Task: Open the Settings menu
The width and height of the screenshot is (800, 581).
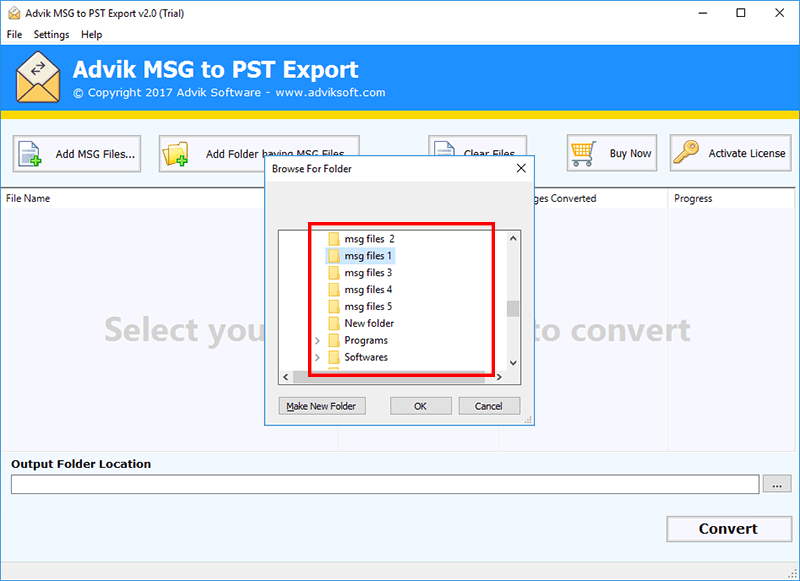Action: pyautogui.click(x=52, y=34)
